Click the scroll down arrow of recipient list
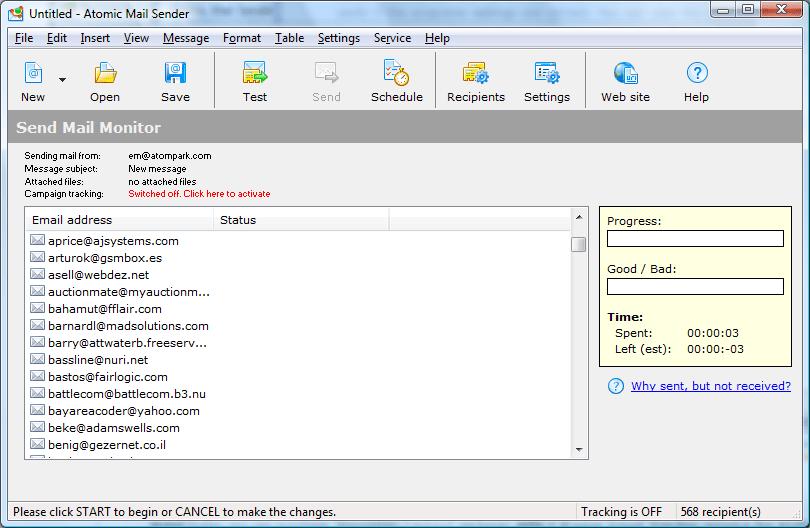The width and height of the screenshot is (810, 528). pos(579,450)
